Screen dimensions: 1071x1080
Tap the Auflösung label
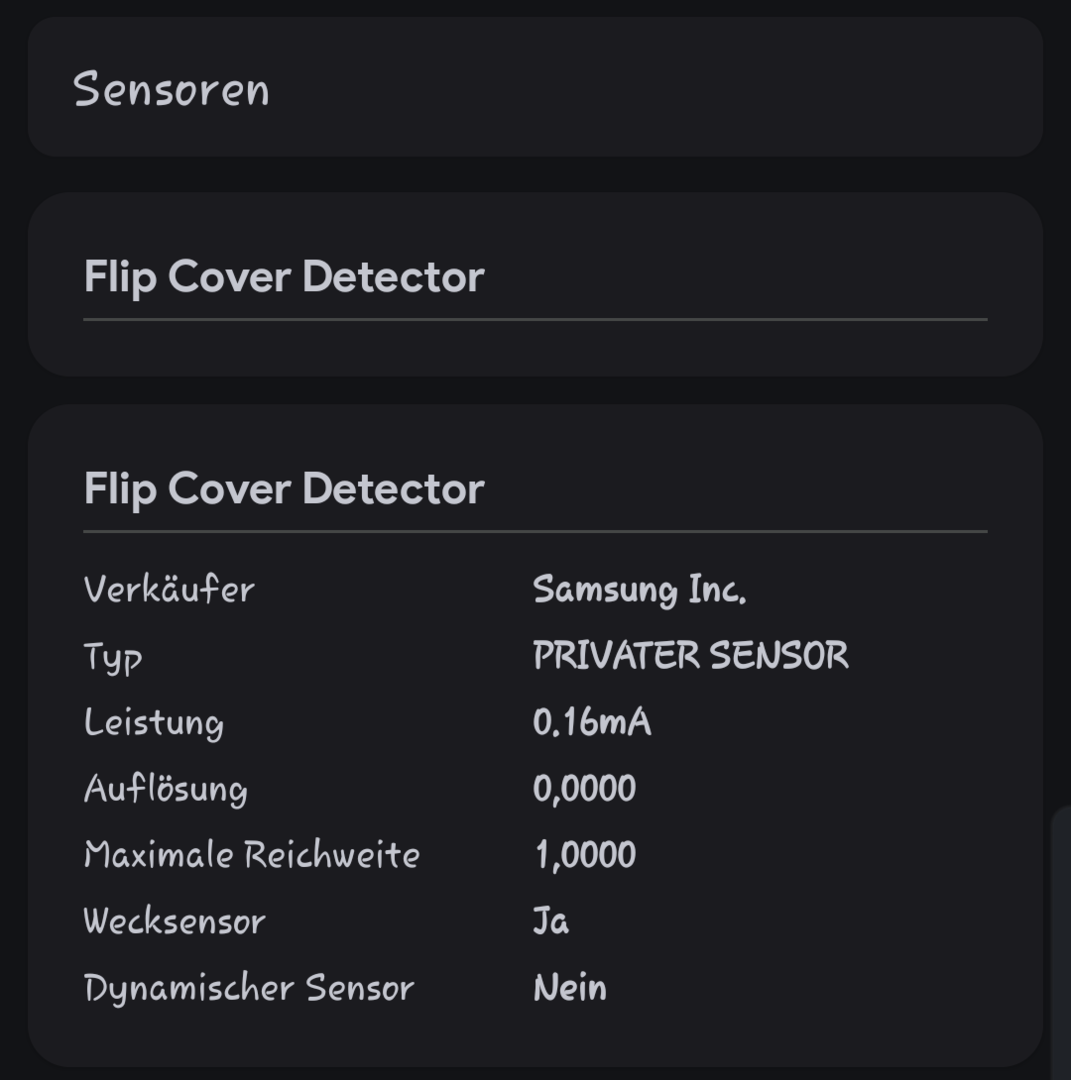click(165, 788)
